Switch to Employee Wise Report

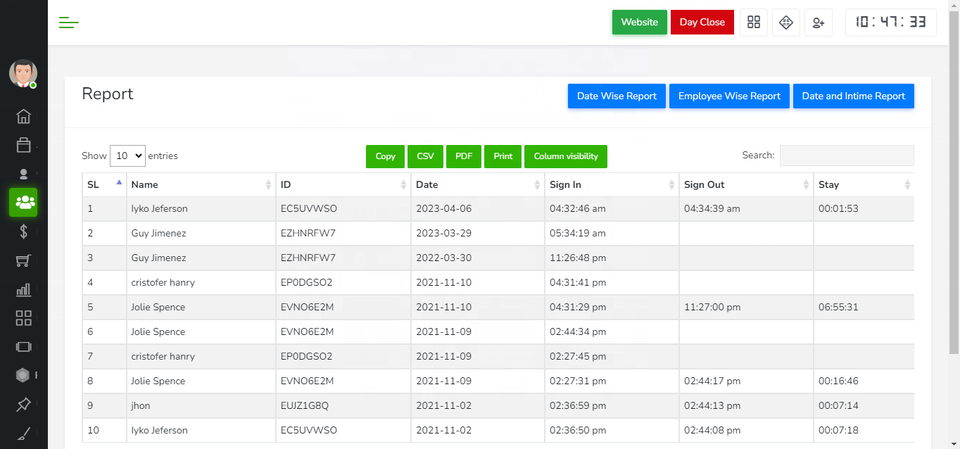click(x=729, y=96)
